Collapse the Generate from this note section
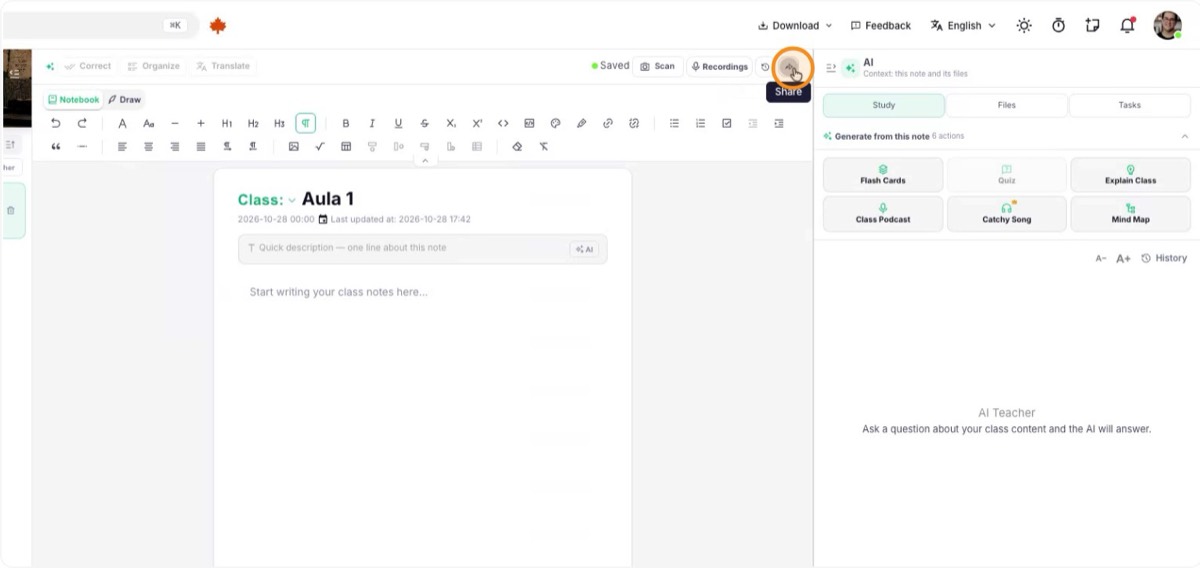The image size is (1200, 568). pos(1185,136)
